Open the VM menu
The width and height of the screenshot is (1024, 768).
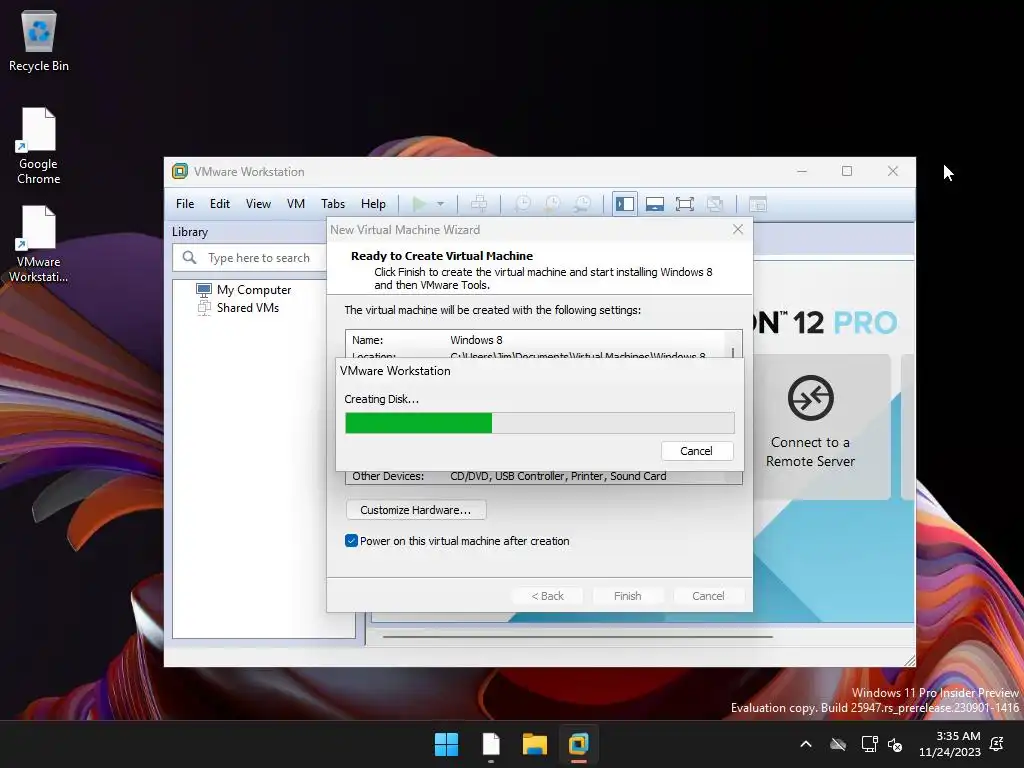pos(296,204)
